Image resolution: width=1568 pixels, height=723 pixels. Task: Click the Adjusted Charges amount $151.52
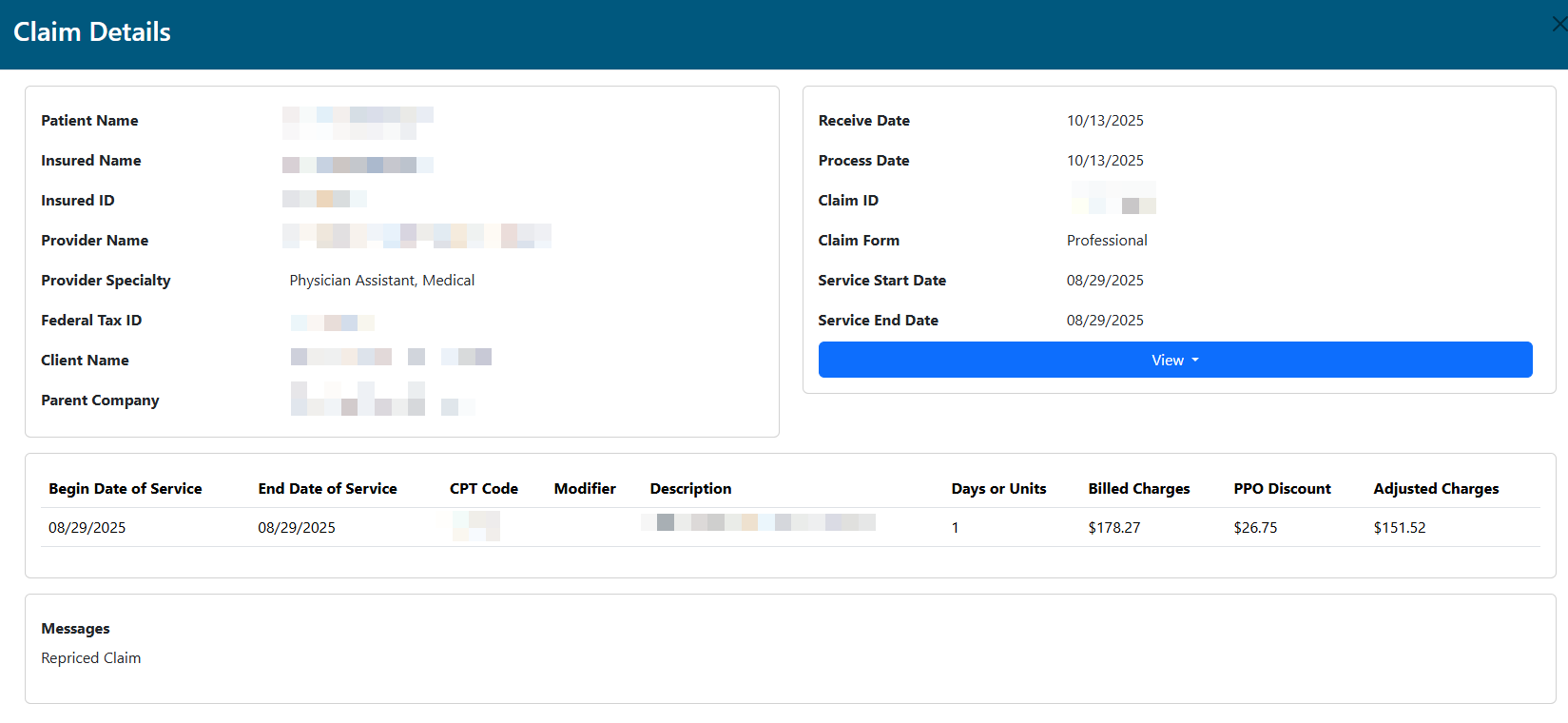(1399, 528)
